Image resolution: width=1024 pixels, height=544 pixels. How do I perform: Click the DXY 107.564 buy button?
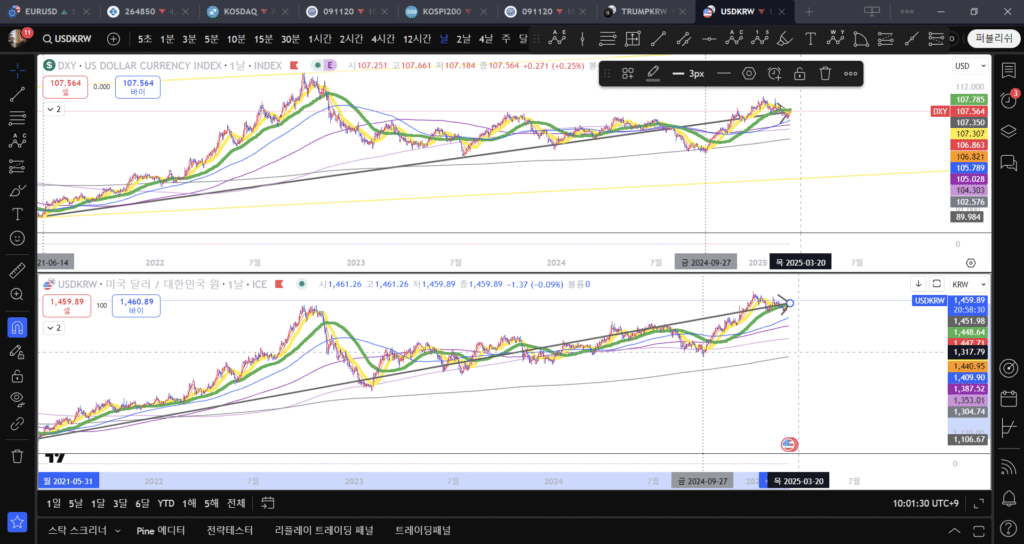138,87
